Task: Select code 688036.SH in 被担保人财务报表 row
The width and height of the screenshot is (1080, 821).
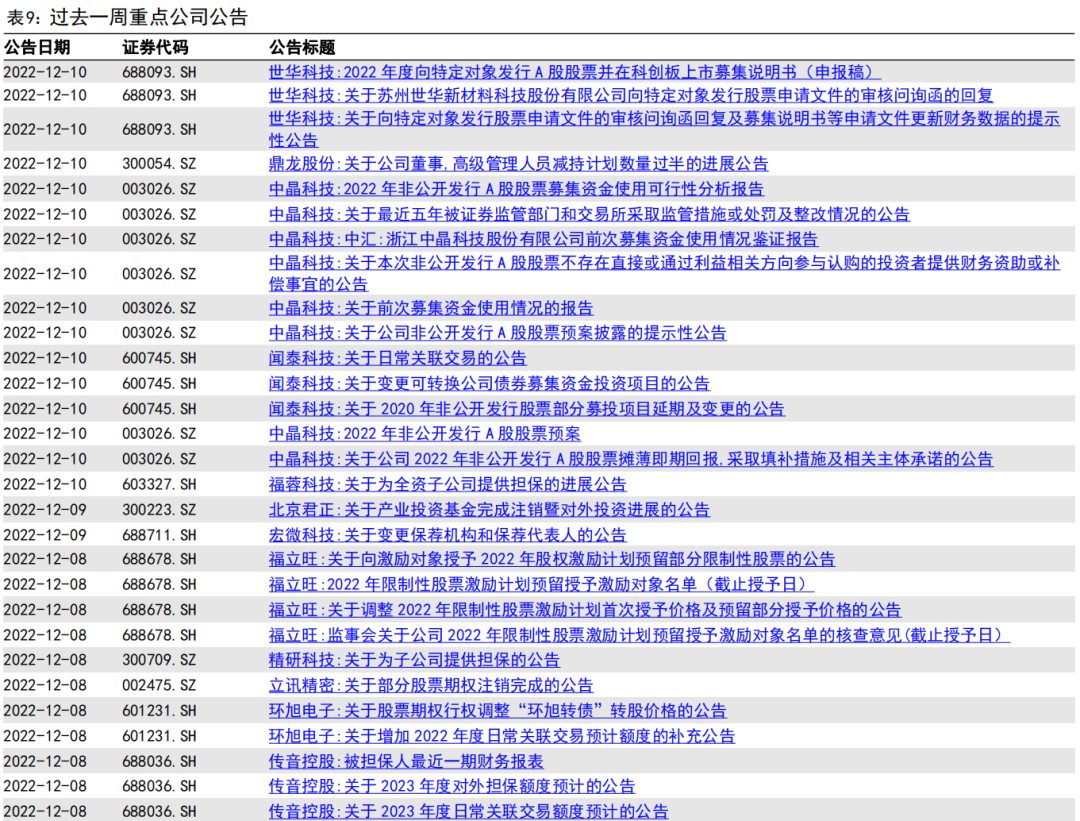Action: tap(159, 762)
